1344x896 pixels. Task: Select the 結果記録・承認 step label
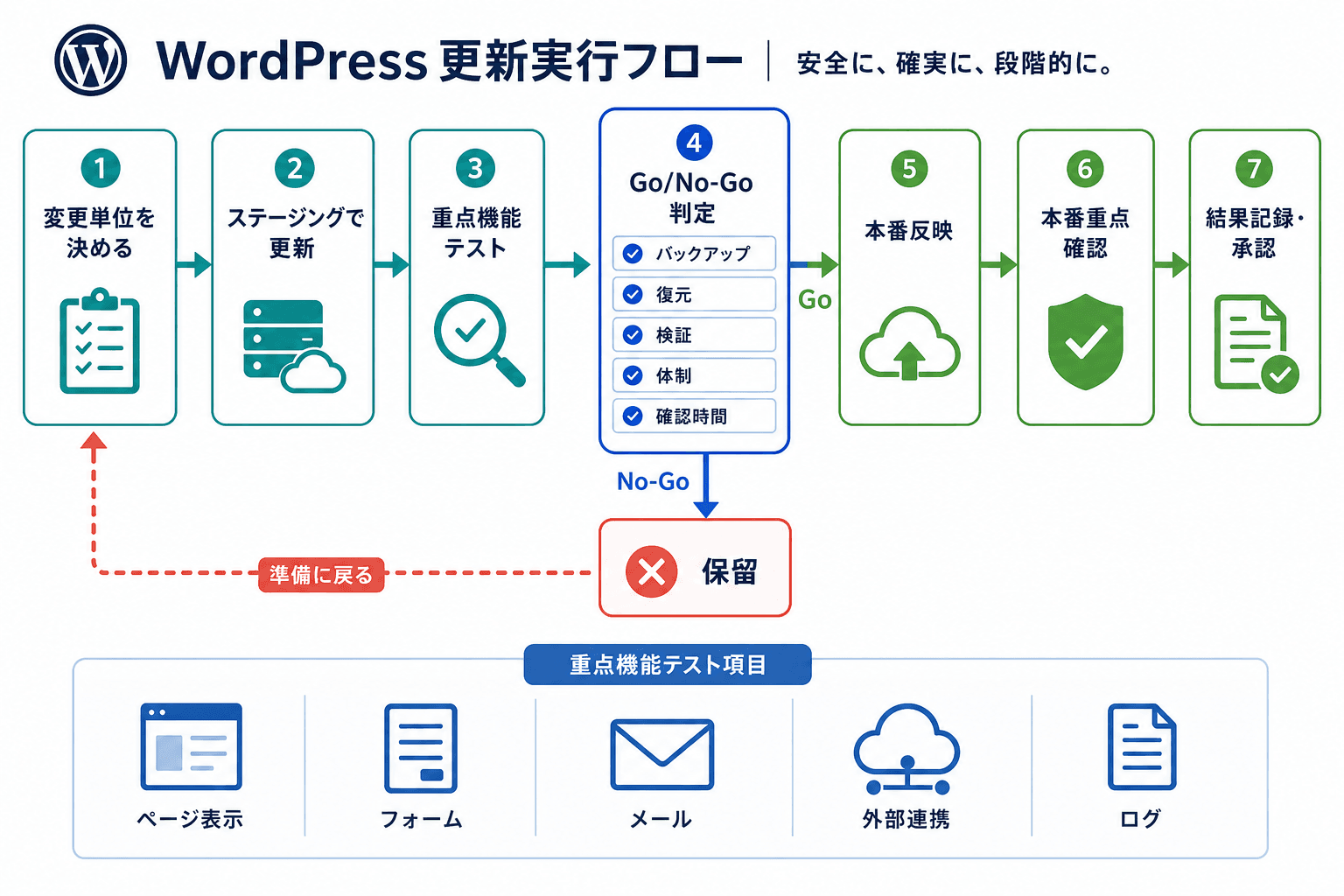click(1255, 233)
